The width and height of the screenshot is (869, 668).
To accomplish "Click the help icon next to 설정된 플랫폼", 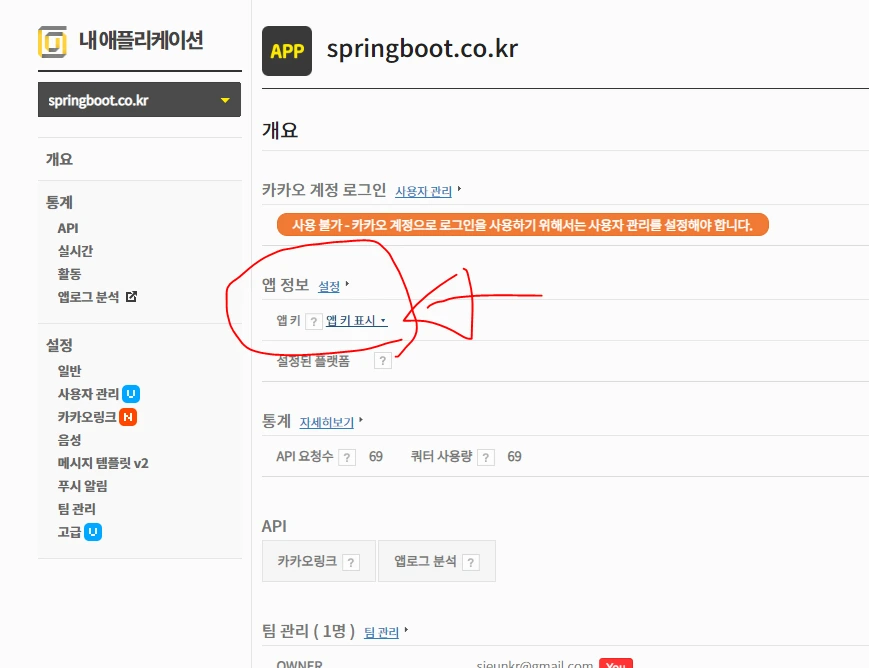I will [x=382, y=361].
